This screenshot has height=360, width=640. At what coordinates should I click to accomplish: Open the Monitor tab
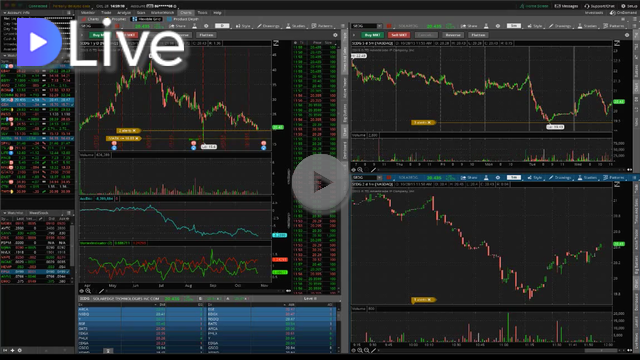click(88, 13)
